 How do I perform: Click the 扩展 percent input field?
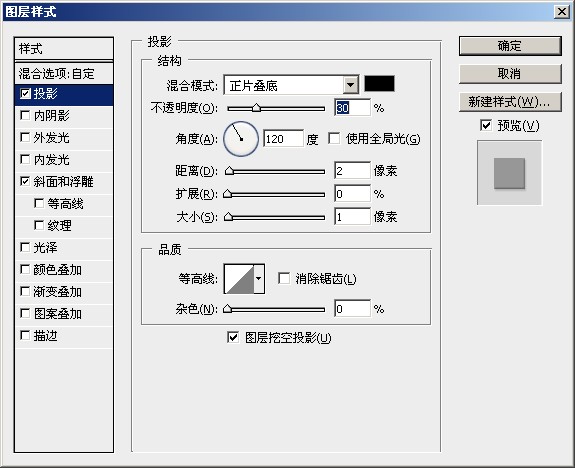click(352, 194)
